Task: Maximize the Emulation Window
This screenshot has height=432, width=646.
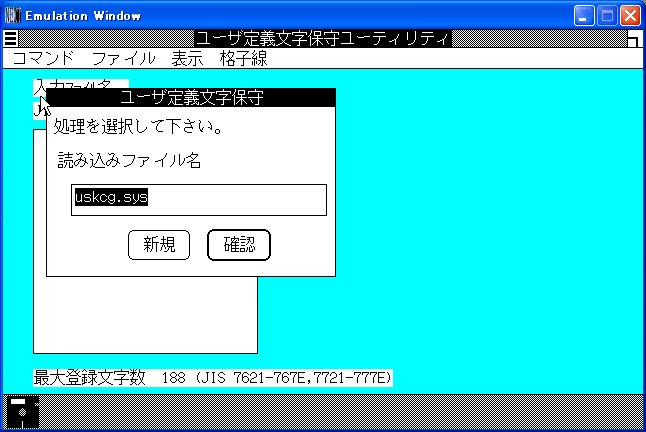Action: coord(607,15)
